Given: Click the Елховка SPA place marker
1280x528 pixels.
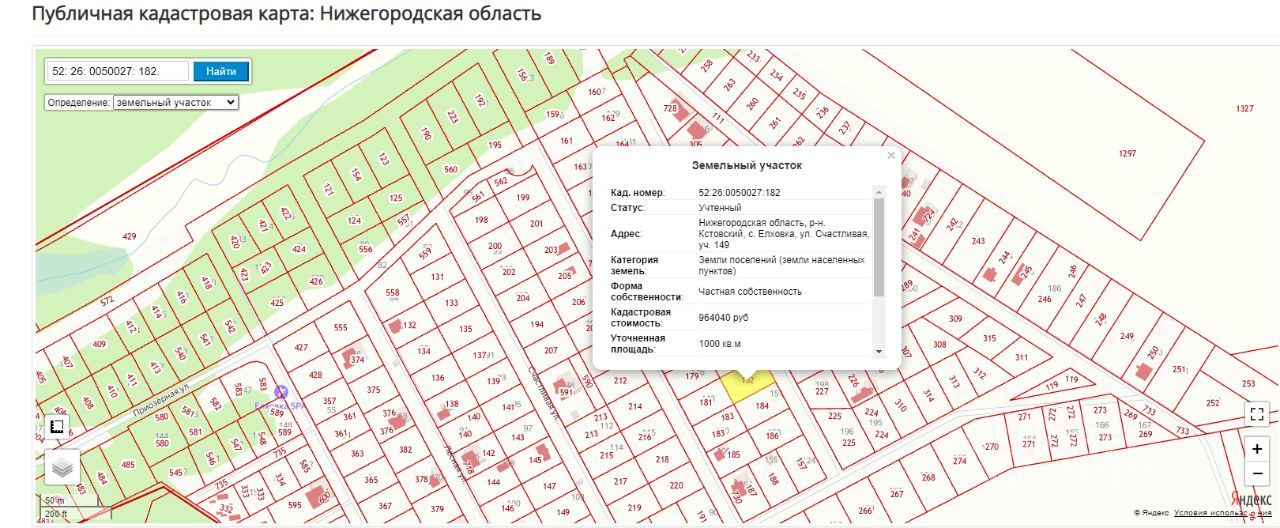Looking at the screenshot, I should 281,392.
